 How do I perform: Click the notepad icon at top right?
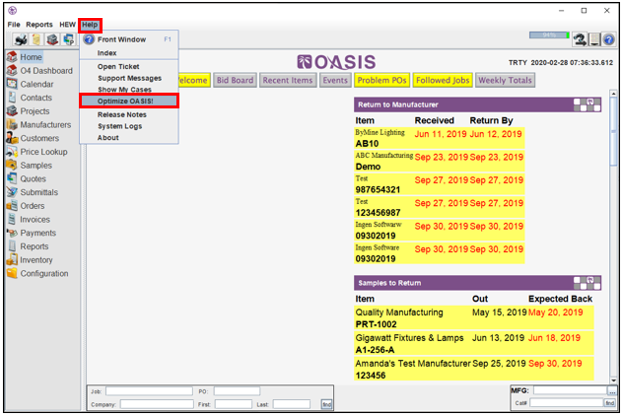click(595, 39)
